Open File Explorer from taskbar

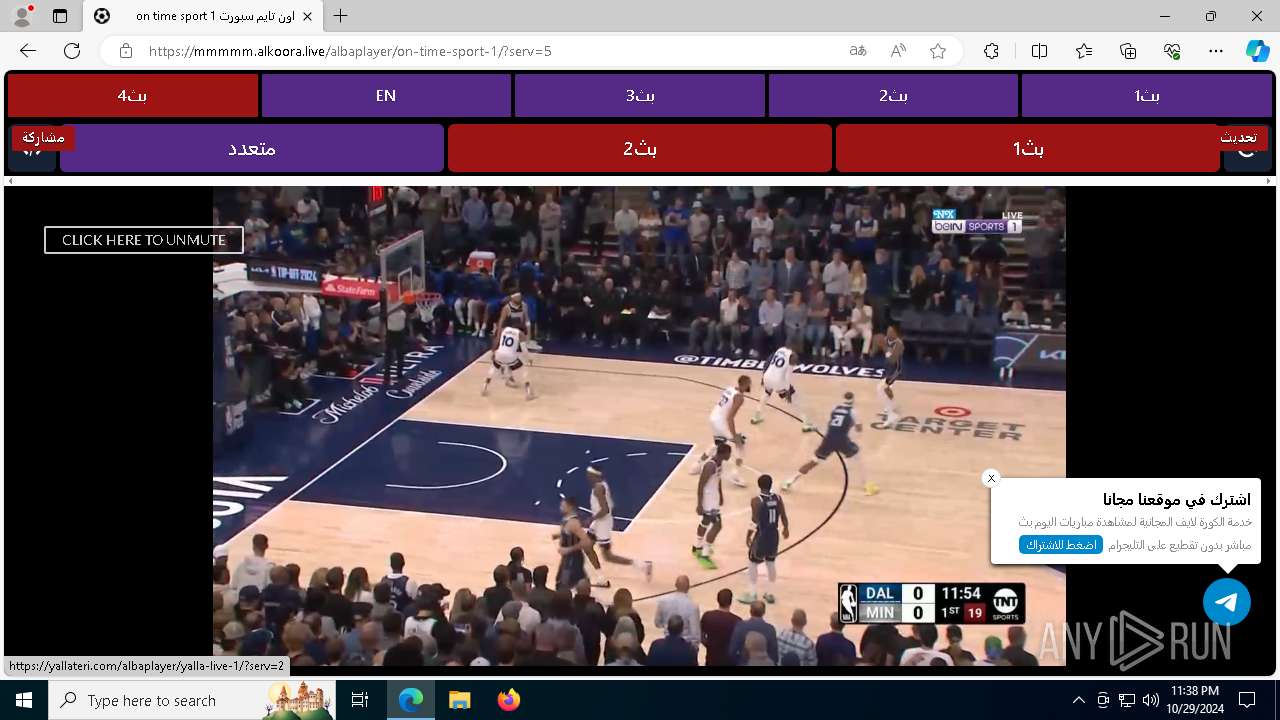click(x=459, y=700)
